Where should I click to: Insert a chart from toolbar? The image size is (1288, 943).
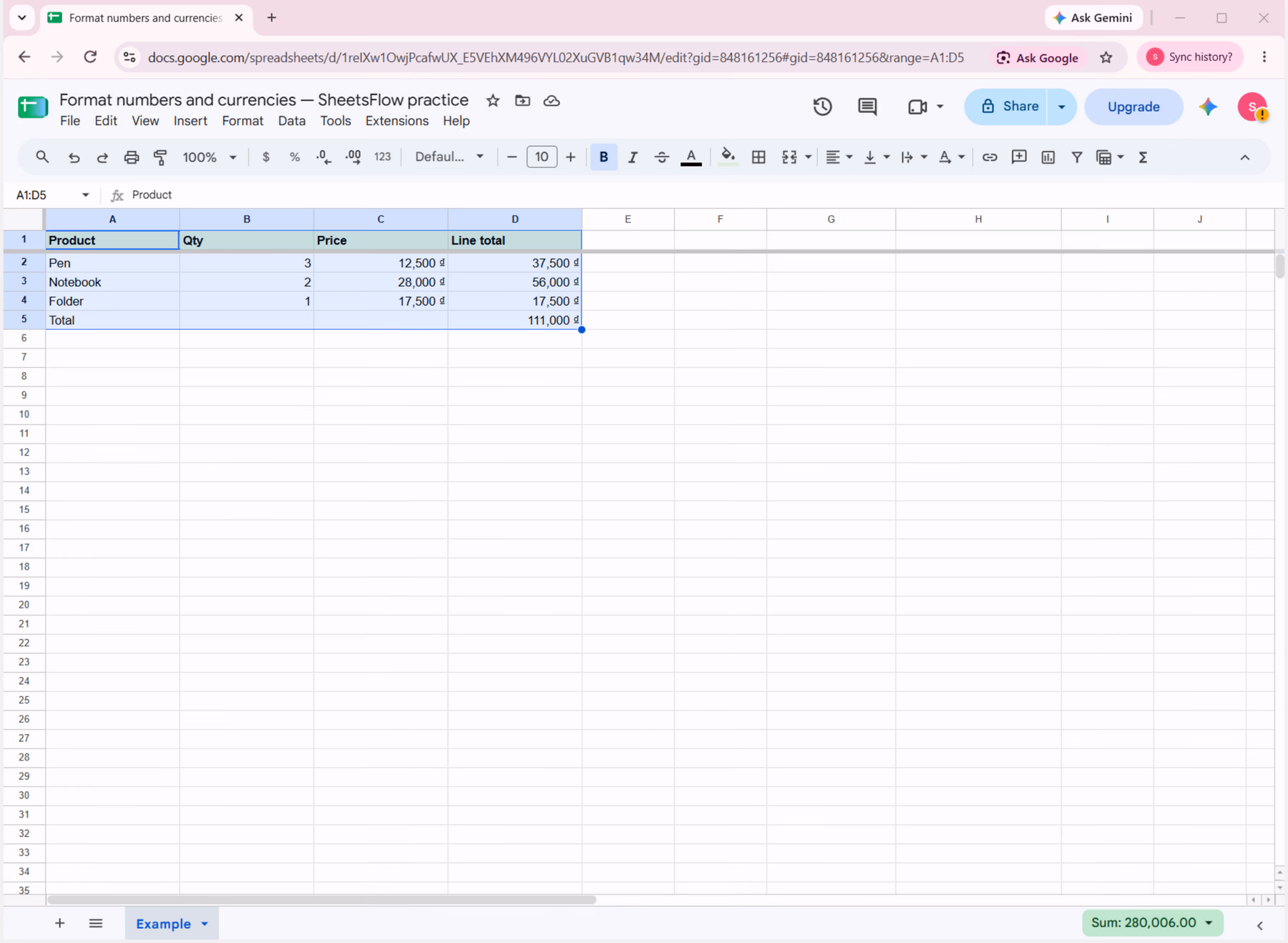click(1048, 157)
